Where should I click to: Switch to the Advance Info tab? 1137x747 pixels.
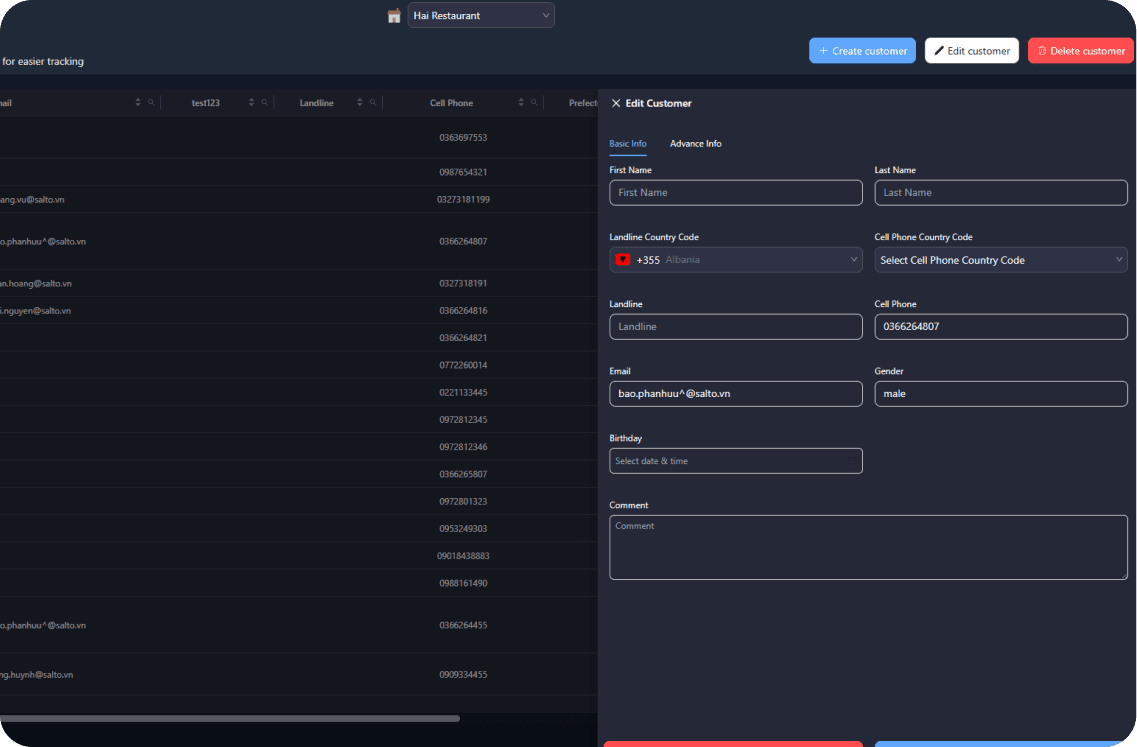point(695,144)
